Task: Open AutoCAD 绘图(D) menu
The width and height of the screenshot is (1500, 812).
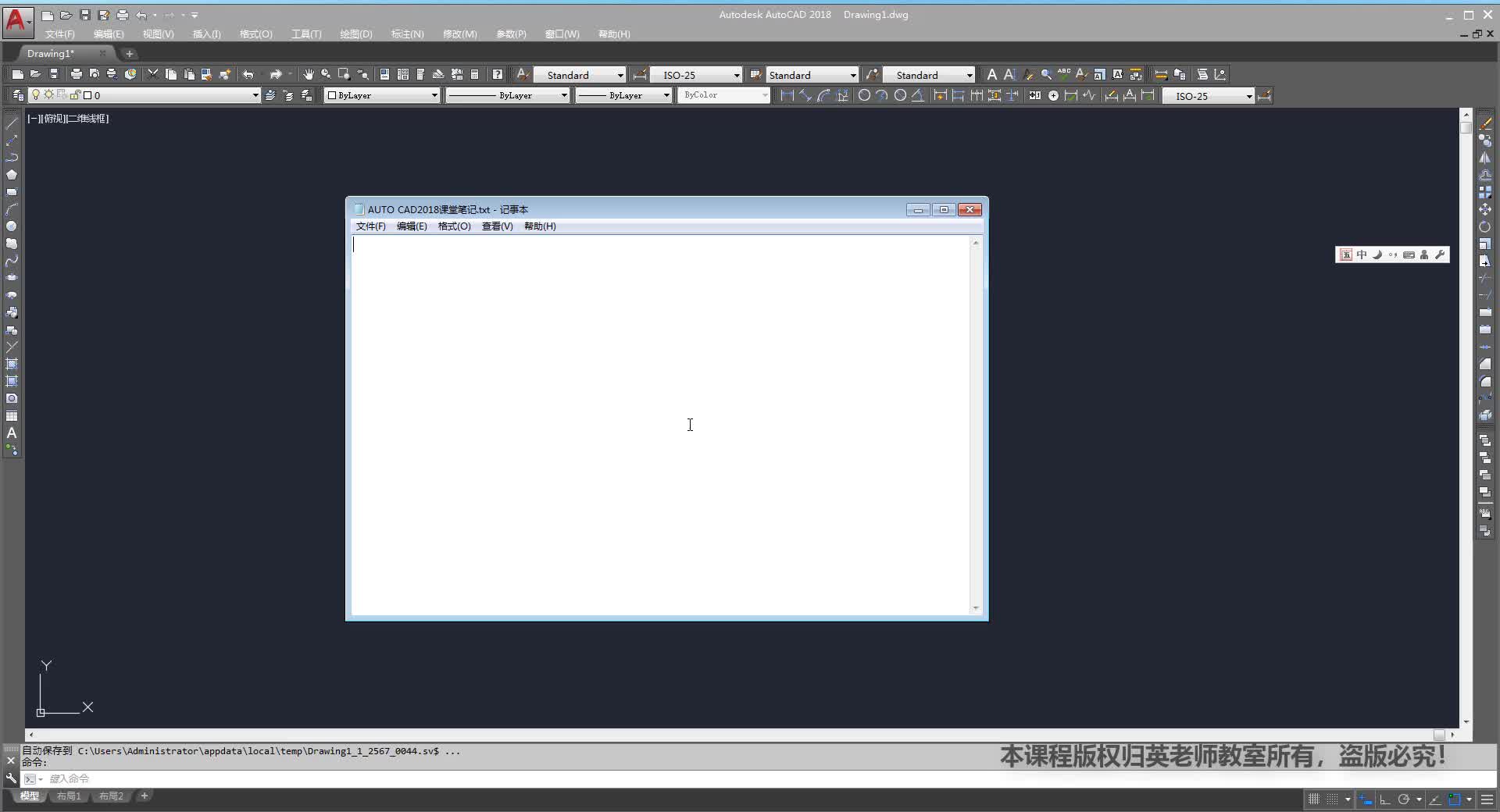Action: 356,34
